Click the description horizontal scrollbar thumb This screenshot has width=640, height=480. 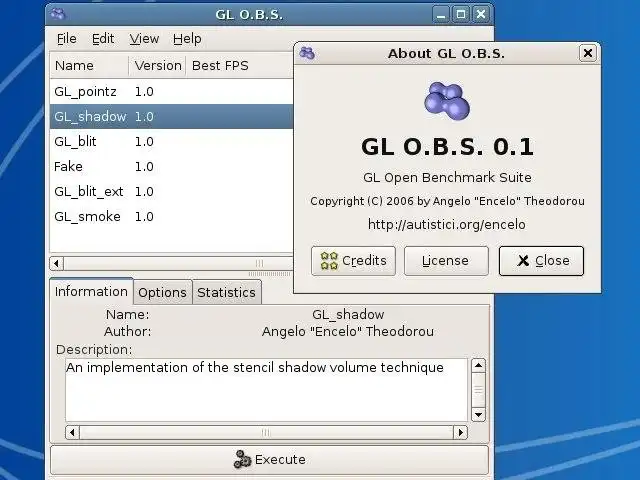tap(267, 432)
